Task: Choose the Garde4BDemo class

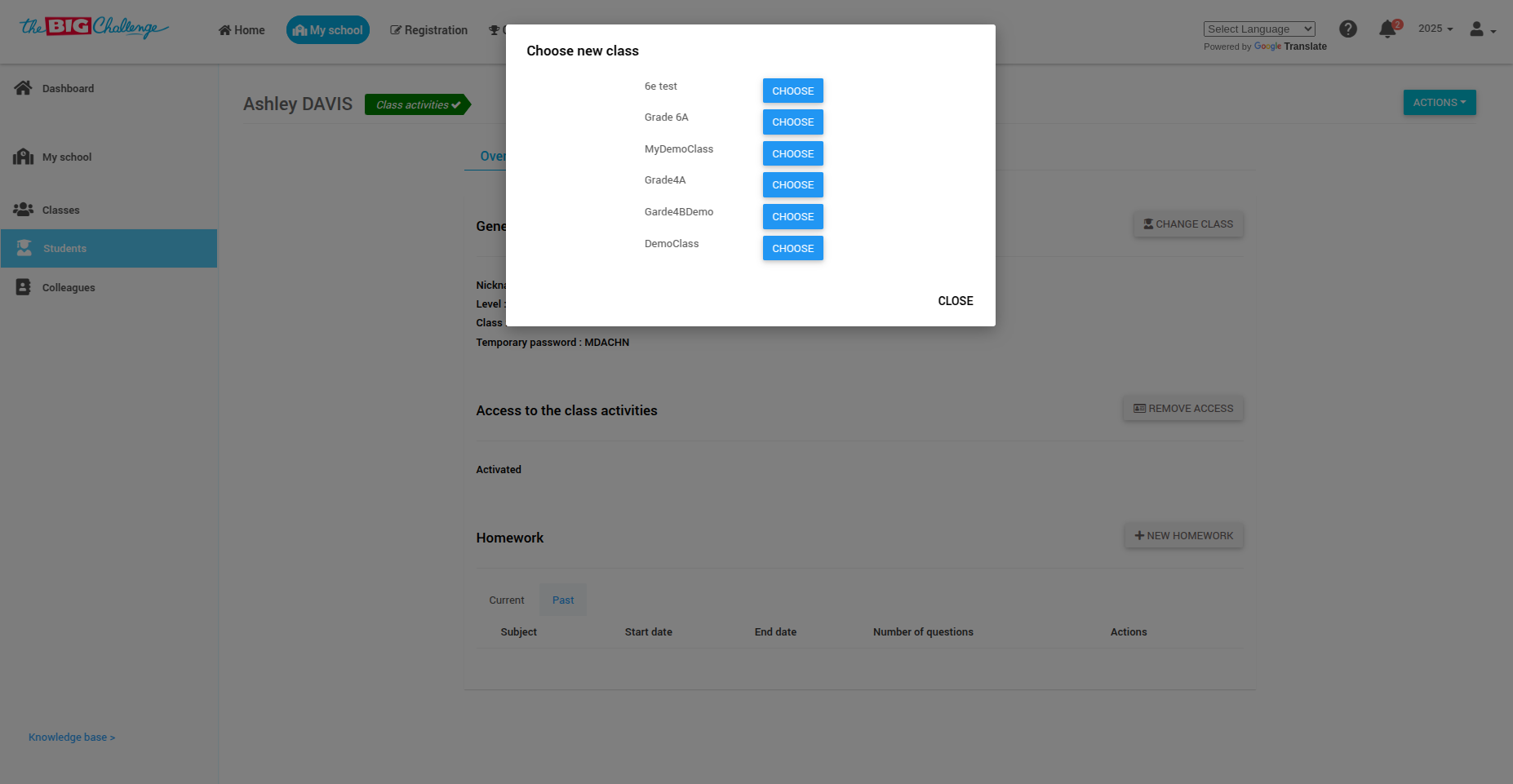Action: (792, 217)
